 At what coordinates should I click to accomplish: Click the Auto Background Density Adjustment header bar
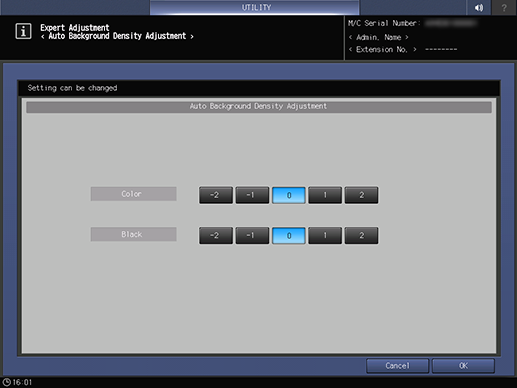click(259, 107)
